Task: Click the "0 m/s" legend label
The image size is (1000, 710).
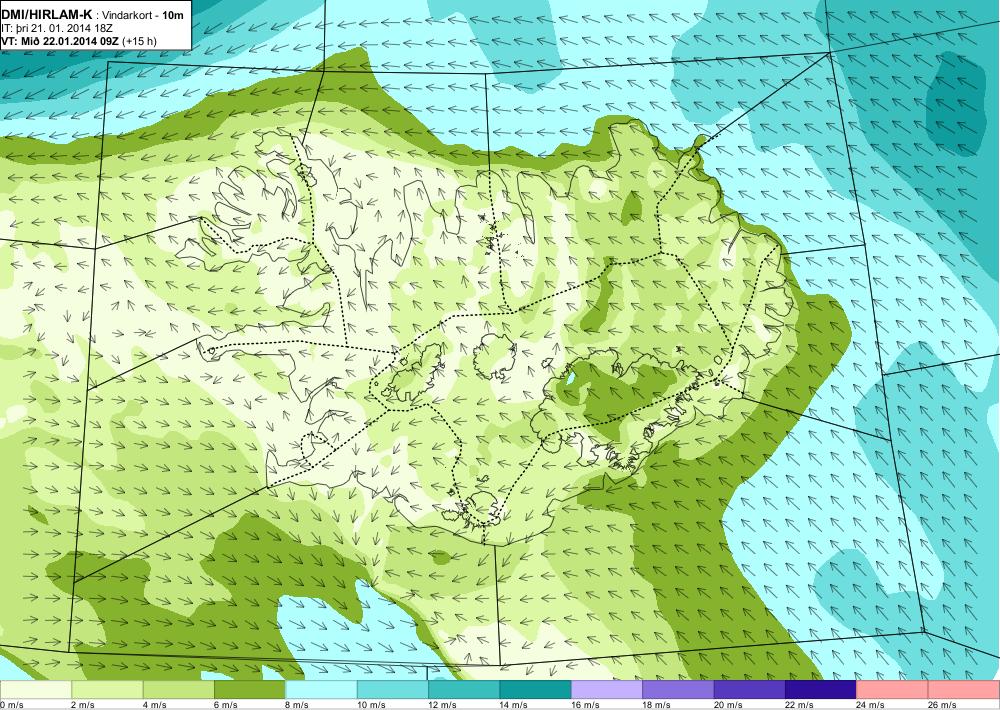Action: [11, 705]
